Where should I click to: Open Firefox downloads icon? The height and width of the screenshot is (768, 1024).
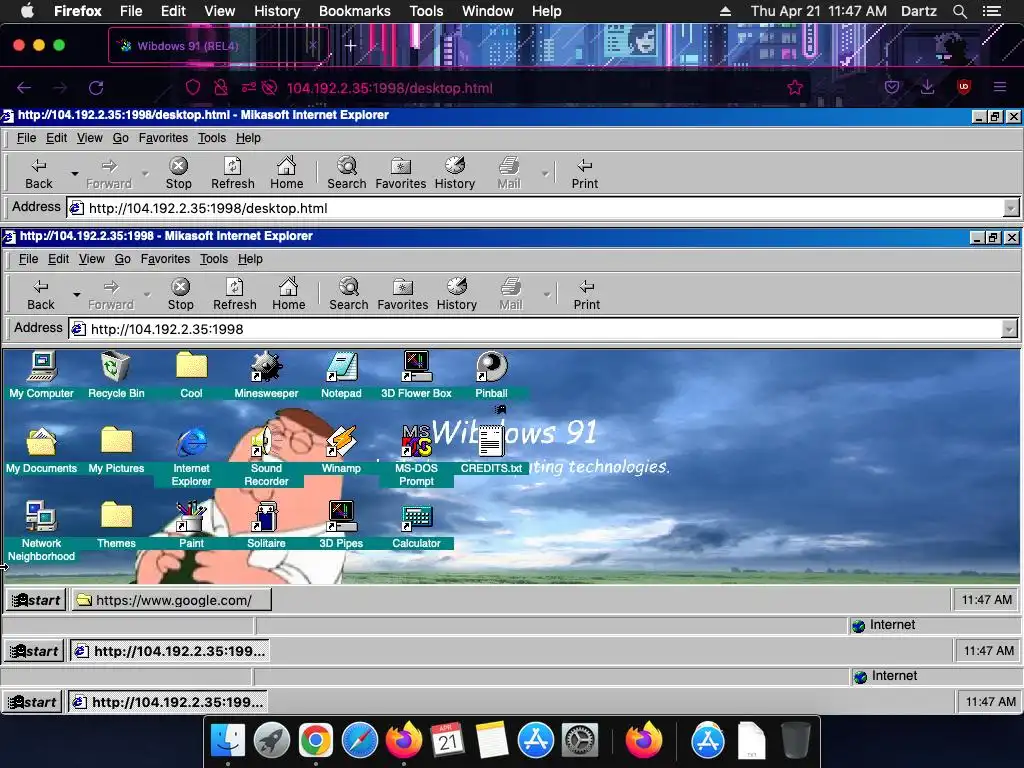click(927, 87)
